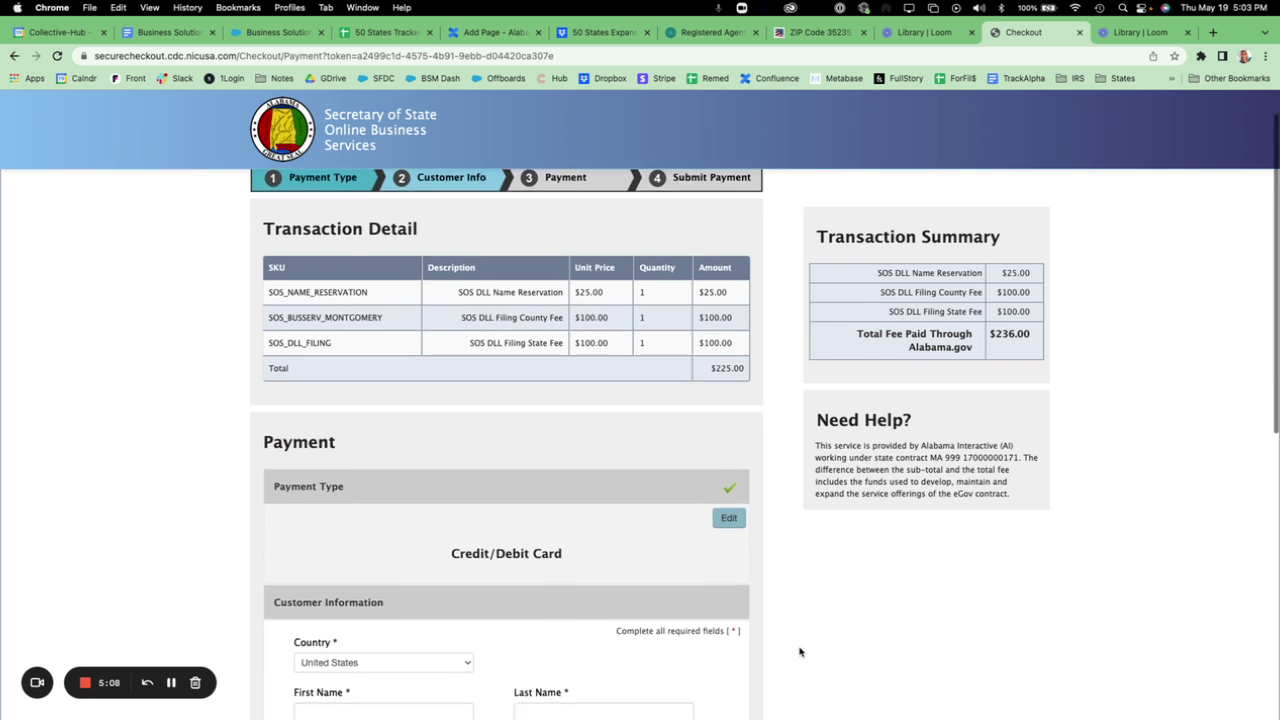Image resolution: width=1280 pixels, height=720 pixels.
Task: Select the Add Page - Alabama tab
Action: point(495,32)
